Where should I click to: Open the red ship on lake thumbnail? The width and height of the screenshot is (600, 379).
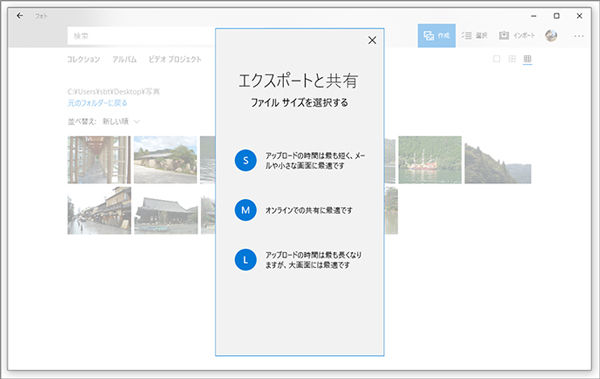[x=430, y=160]
